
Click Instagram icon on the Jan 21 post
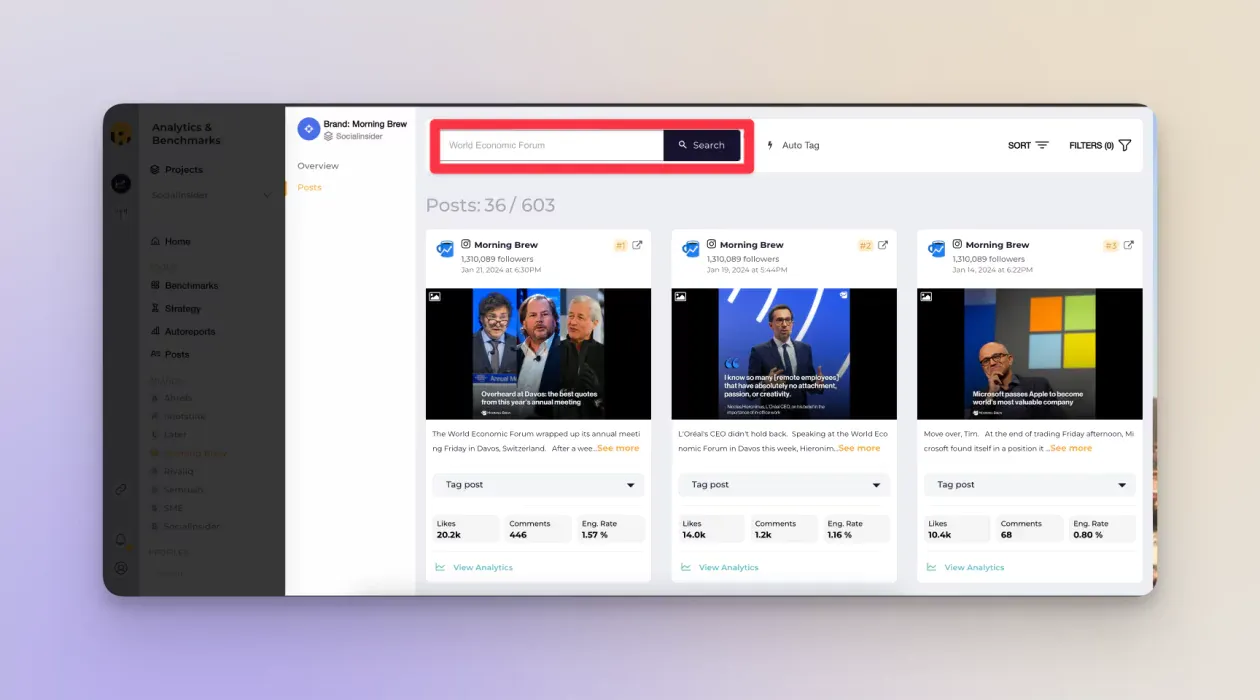click(466, 244)
